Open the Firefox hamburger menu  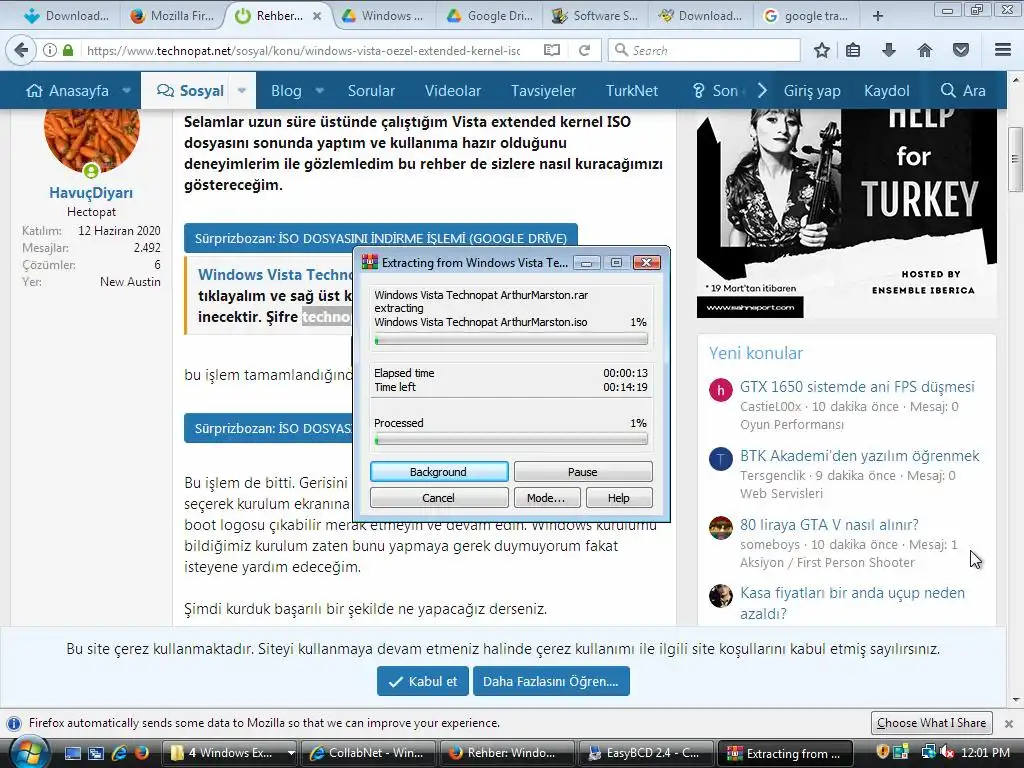tap(1003, 50)
